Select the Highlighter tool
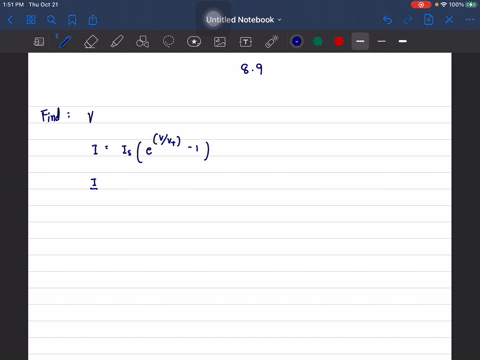This screenshot has width=480, height=360. (x=117, y=42)
